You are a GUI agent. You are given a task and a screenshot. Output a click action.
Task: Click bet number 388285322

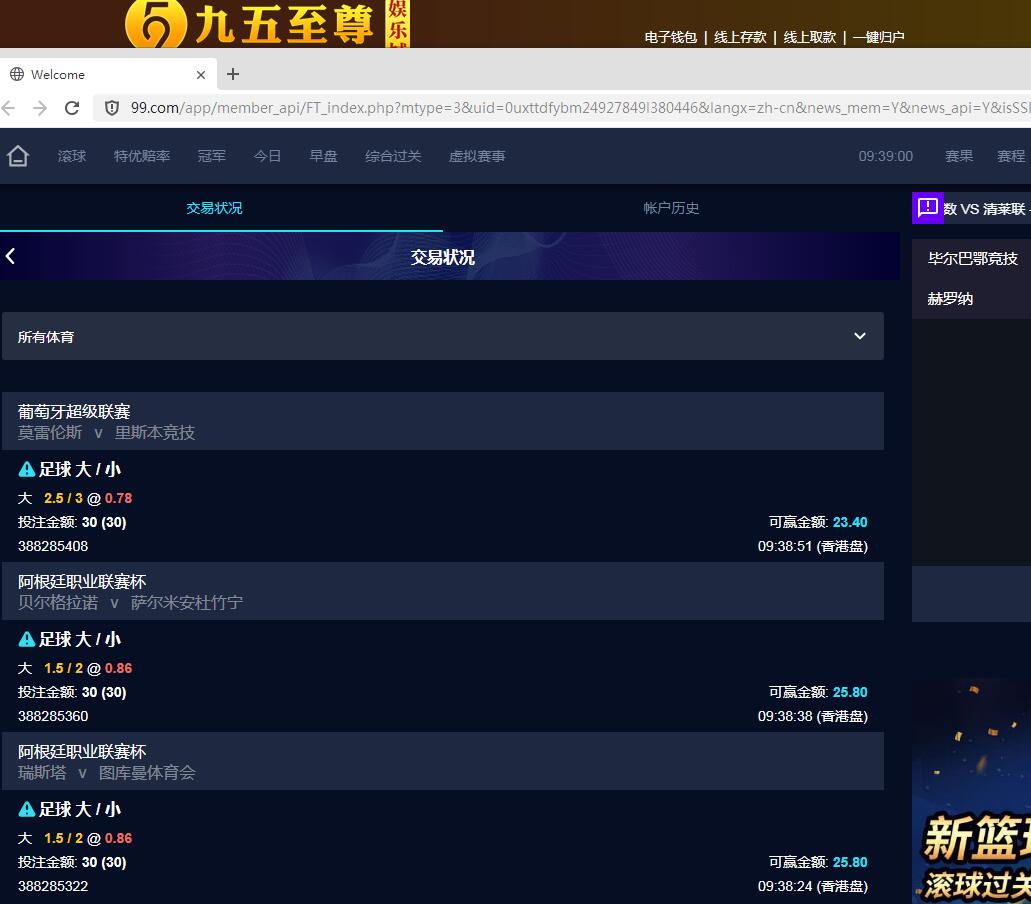click(x=53, y=886)
